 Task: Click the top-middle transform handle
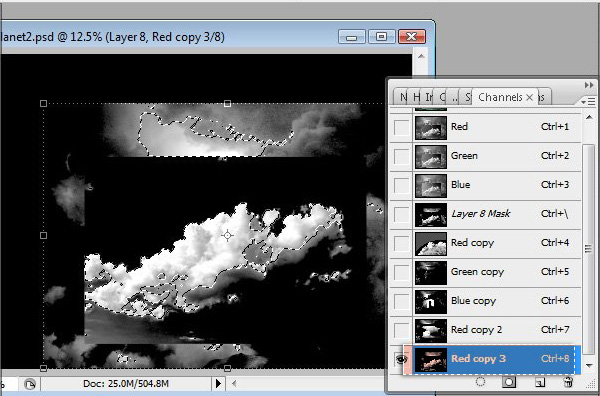point(227,103)
